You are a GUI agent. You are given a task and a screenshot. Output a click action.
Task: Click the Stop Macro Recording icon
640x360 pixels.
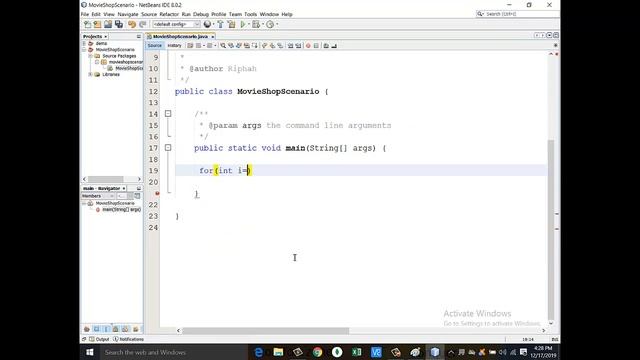[316, 46]
